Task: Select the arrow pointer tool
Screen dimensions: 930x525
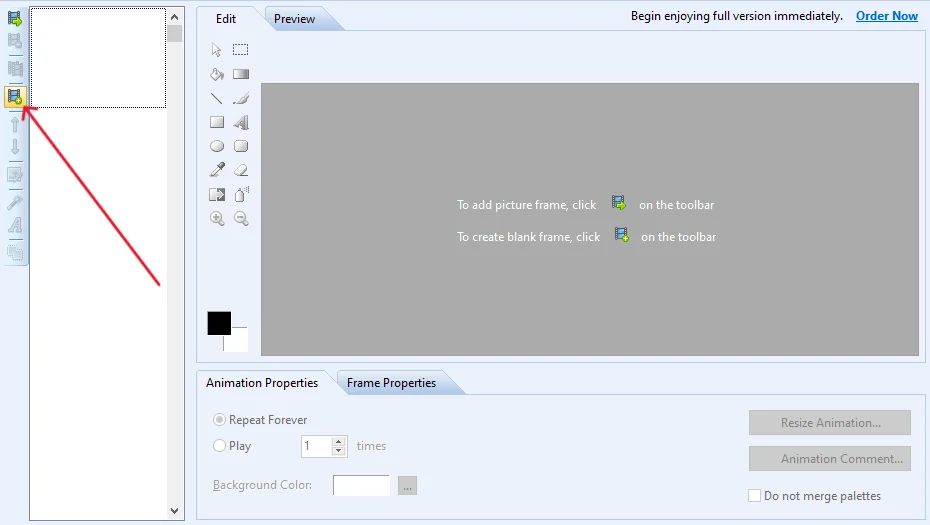Action: tap(216, 50)
